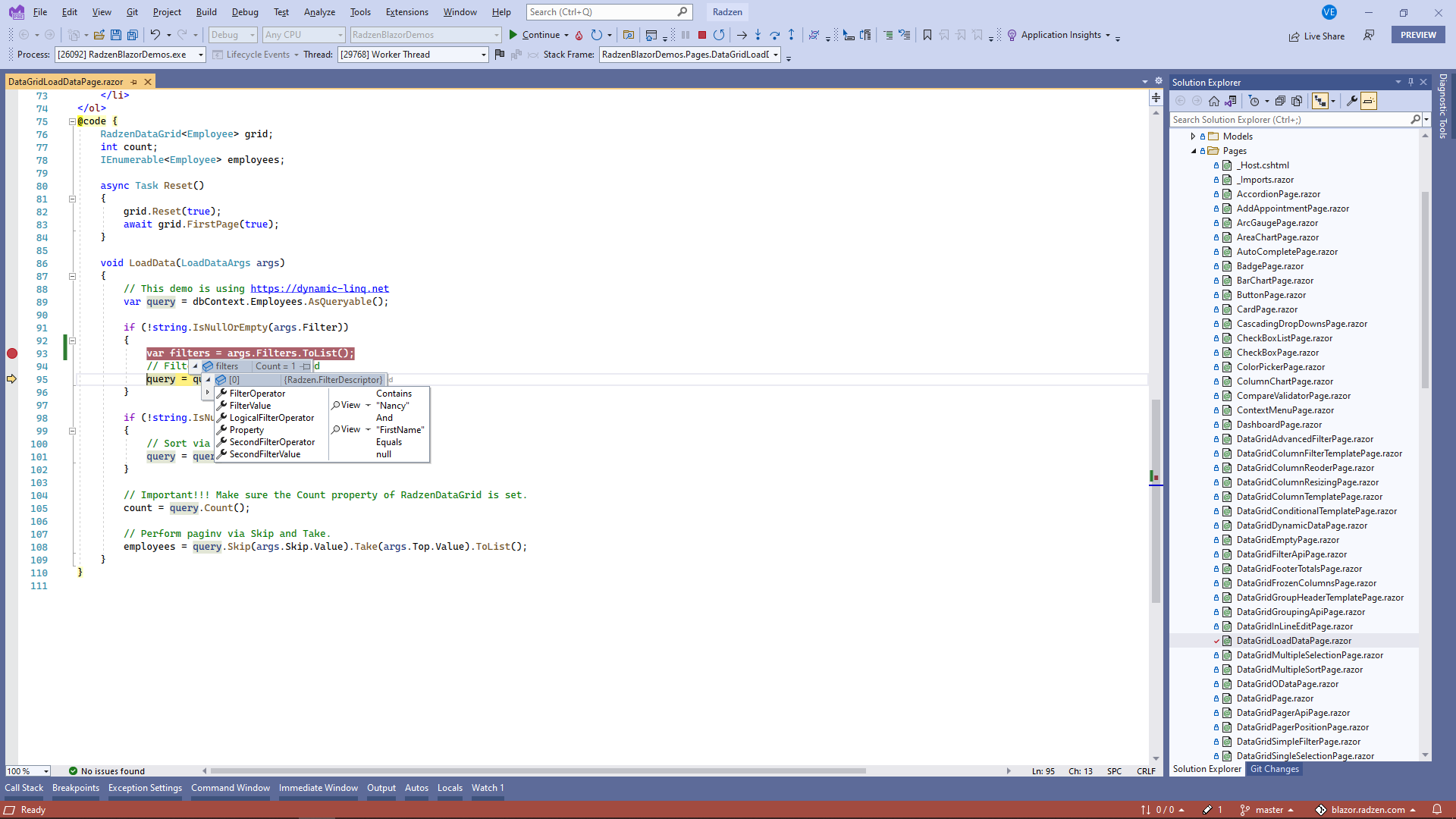1456x819 pixels.
Task: Open the Thread dropdown
Action: [483, 55]
